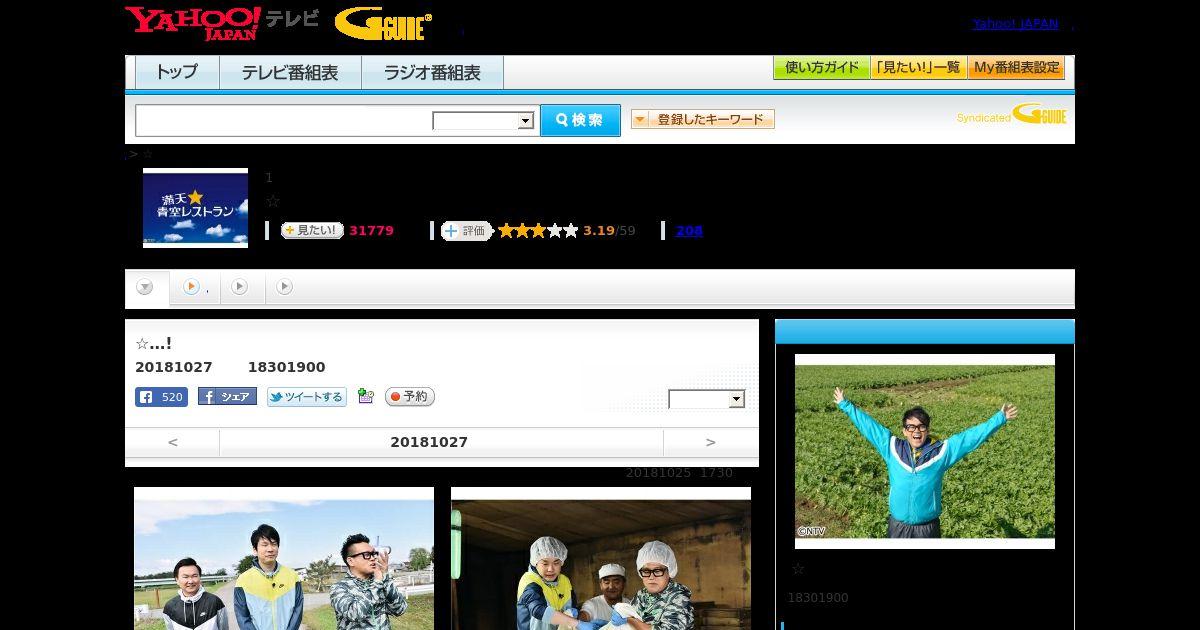This screenshot has height=630, width=1200.
Task: Open the 評価 rating button
Action: [467, 231]
